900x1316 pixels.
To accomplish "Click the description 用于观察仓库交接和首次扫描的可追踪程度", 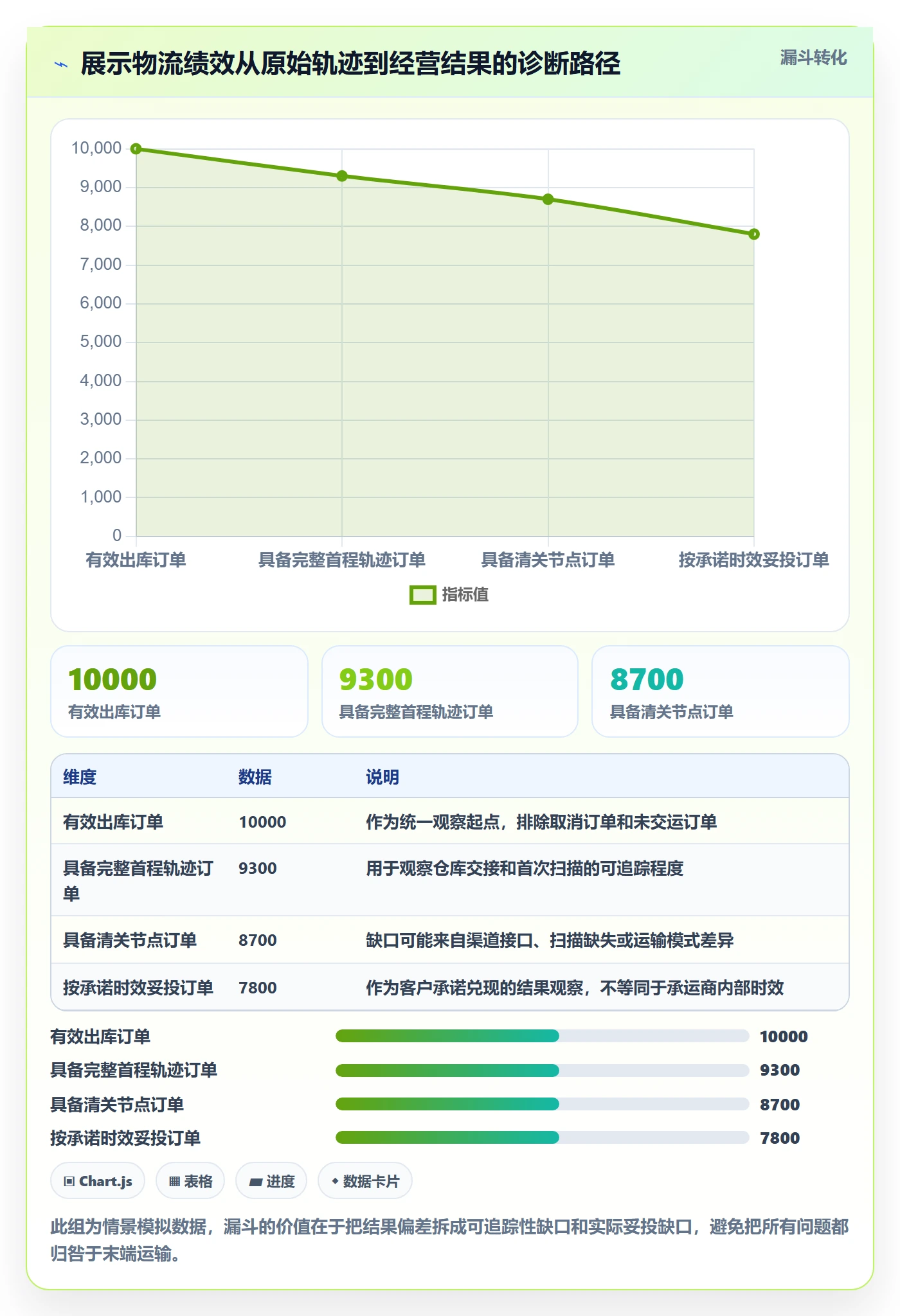I will coord(525,868).
